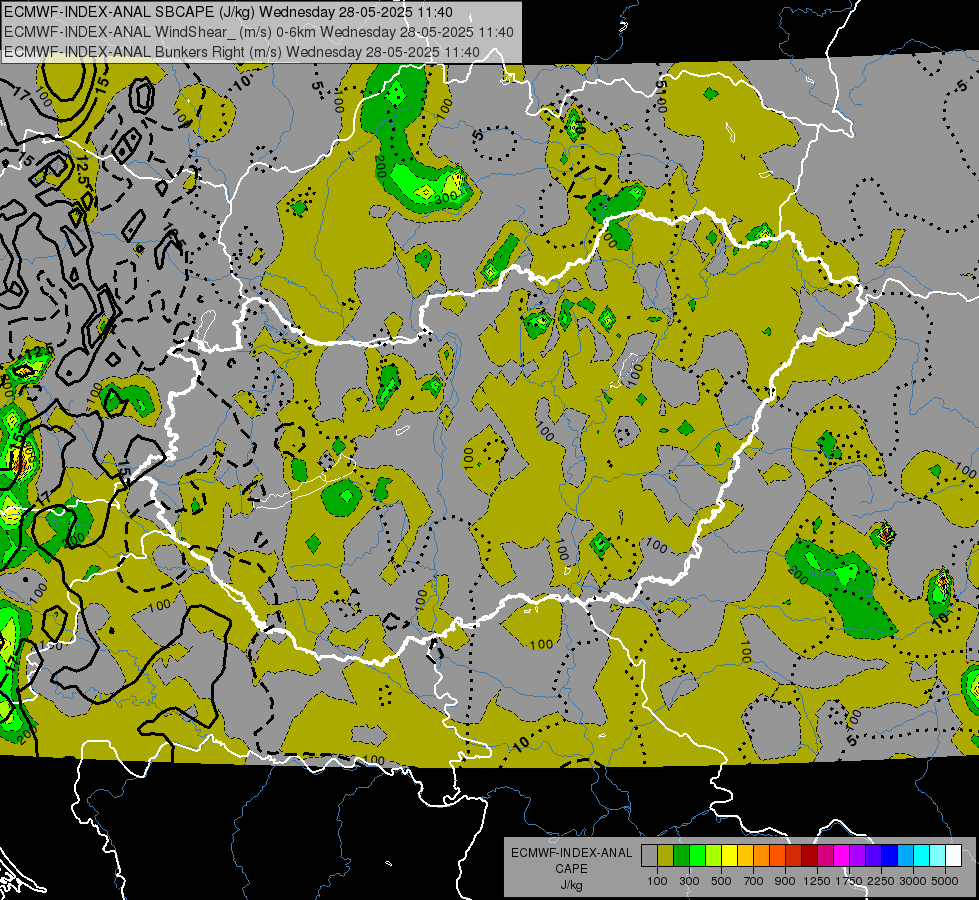Select the pale cyan legend swatch
This screenshot has height=900, width=979.
(938, 855)
